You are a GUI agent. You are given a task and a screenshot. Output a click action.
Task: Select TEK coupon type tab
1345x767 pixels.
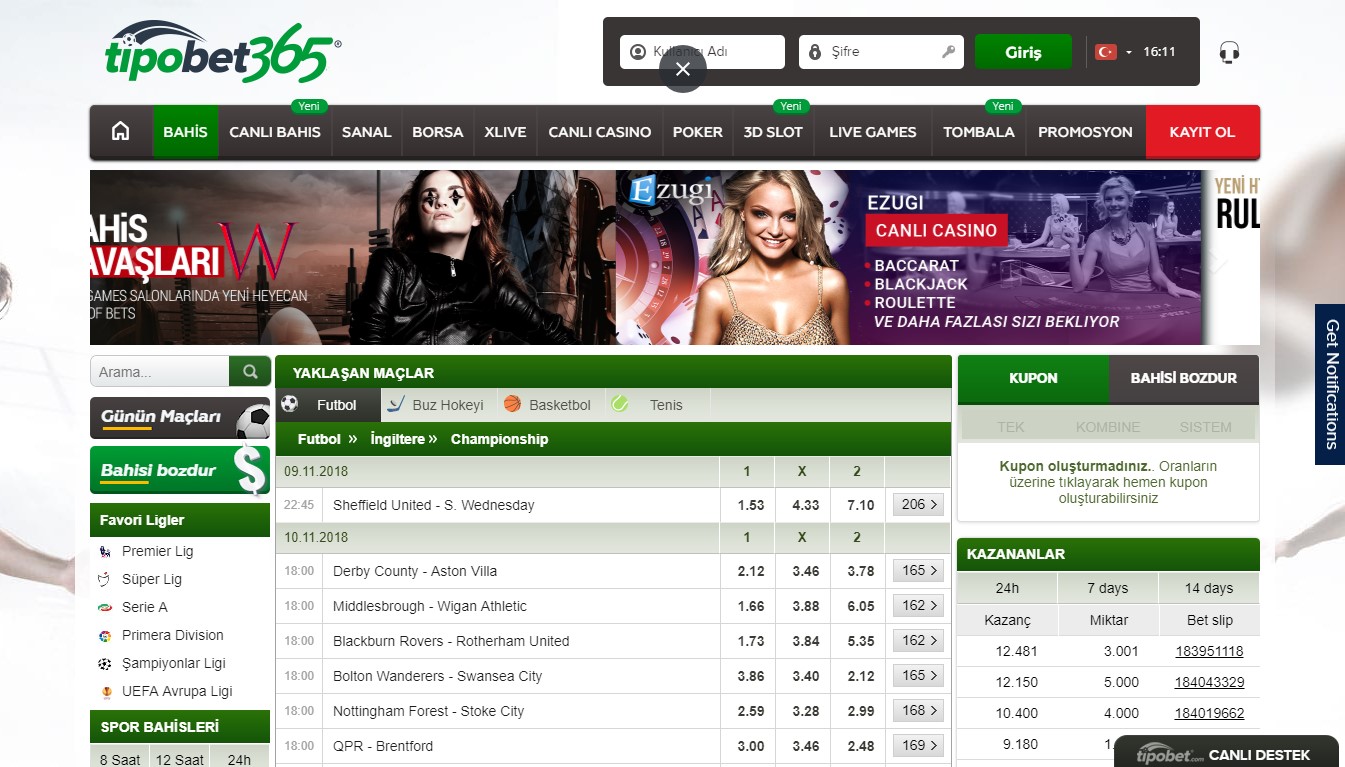click(1011, 427)
